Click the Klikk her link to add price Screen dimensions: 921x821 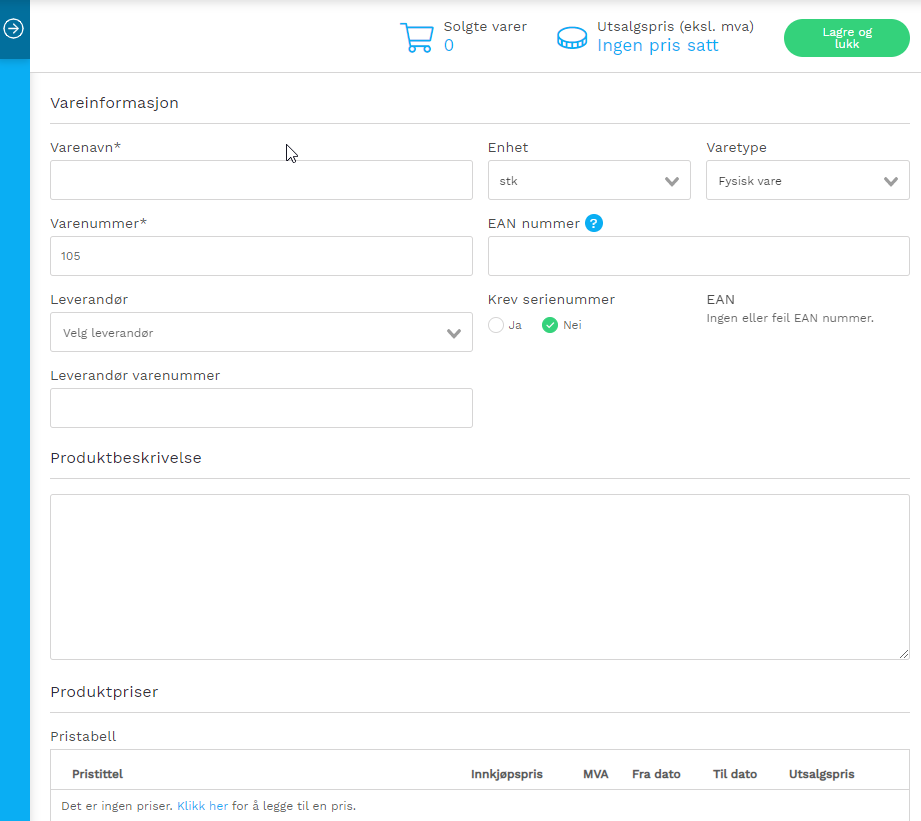tap(202, 806)
